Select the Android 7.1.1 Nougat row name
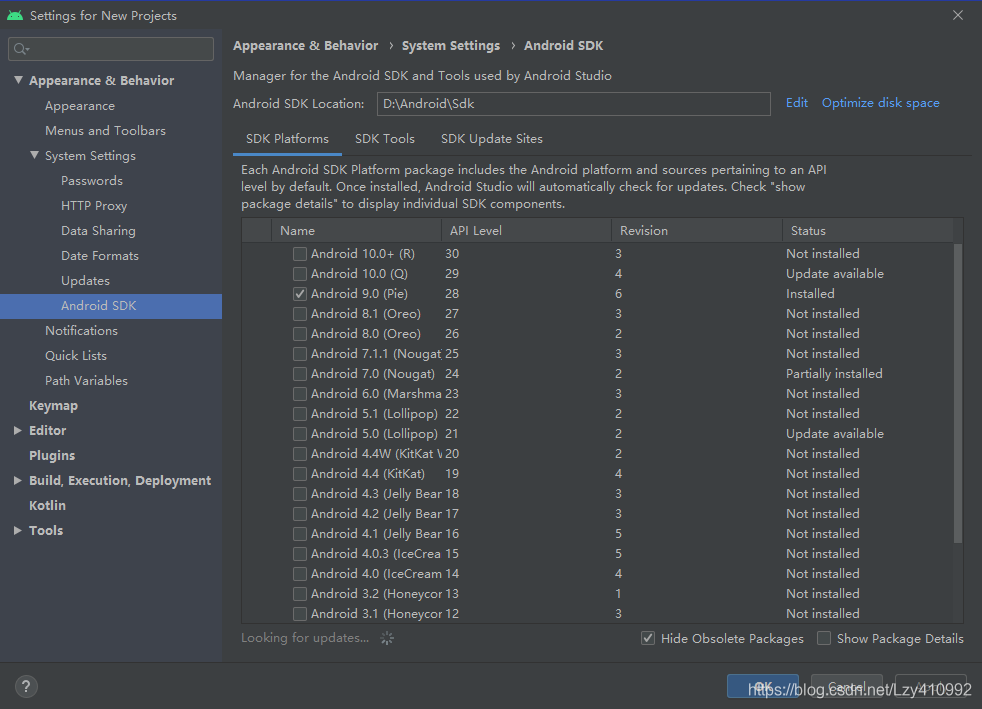Image resolution: width=982 pixels, height=709 pixels. (376, 354)
